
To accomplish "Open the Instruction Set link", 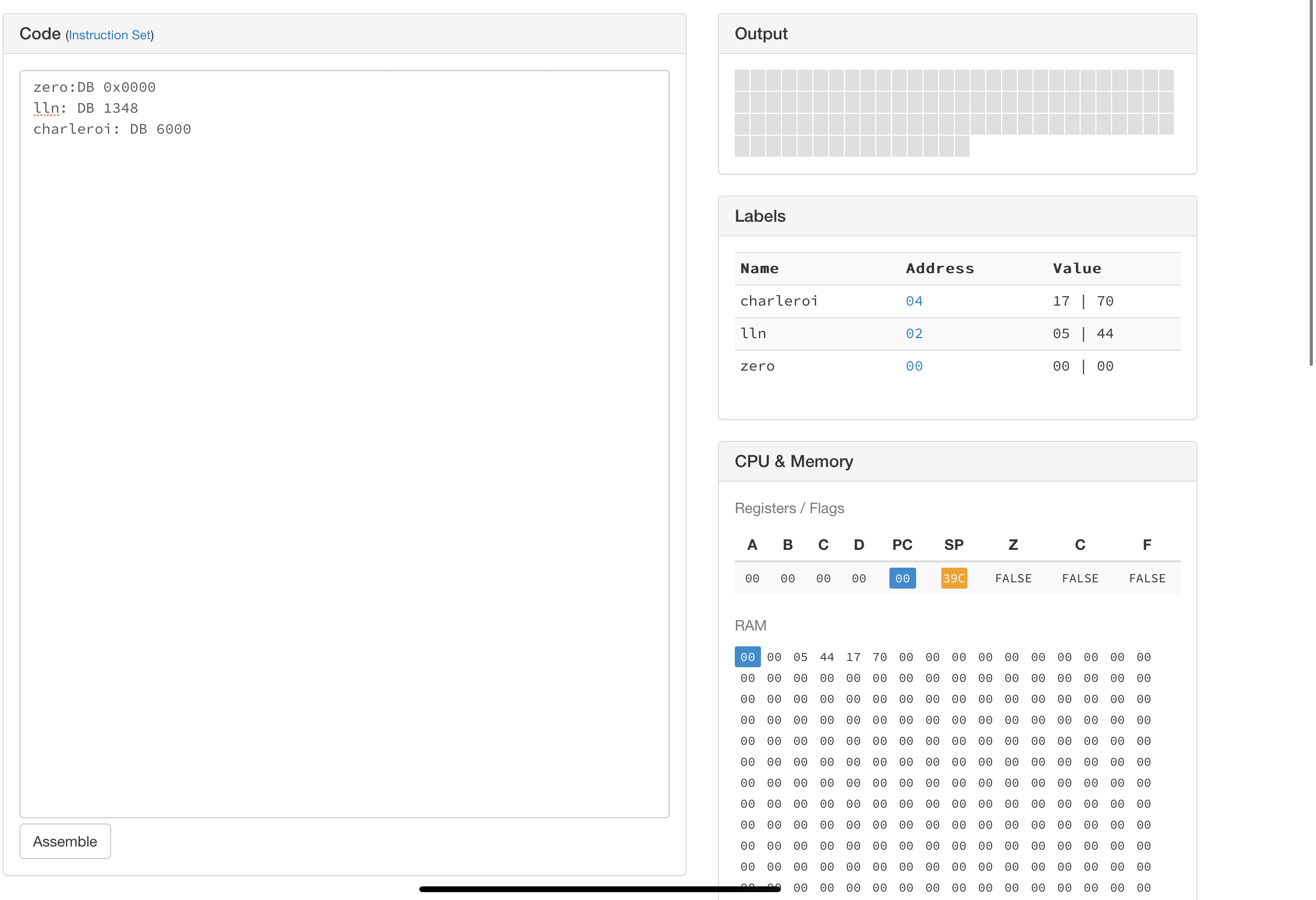I will (110, 35).
